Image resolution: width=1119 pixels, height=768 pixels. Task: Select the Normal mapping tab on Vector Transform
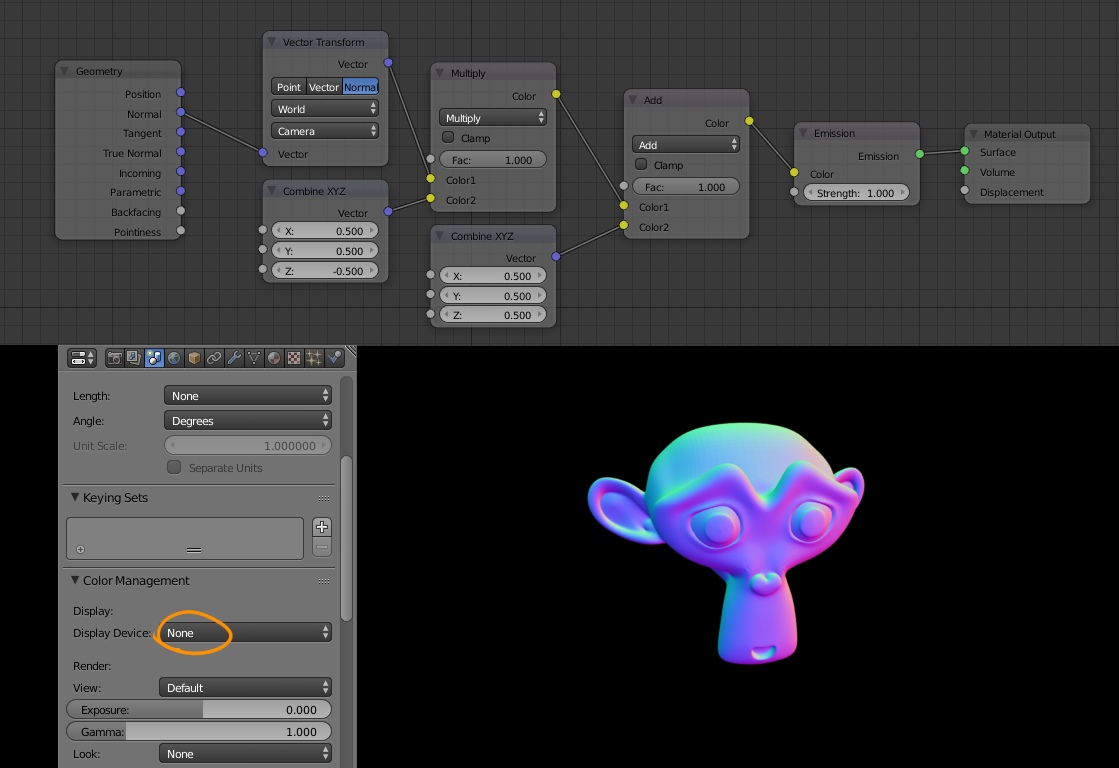360,87
